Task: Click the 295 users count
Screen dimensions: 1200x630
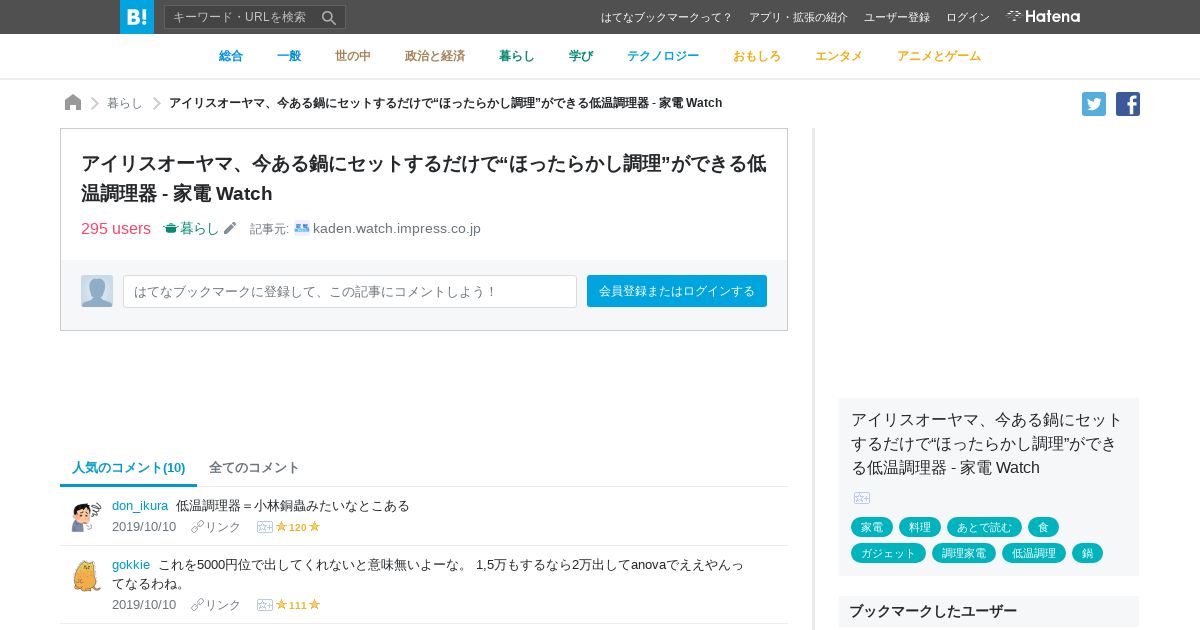Action: click(x=116, y=228)
